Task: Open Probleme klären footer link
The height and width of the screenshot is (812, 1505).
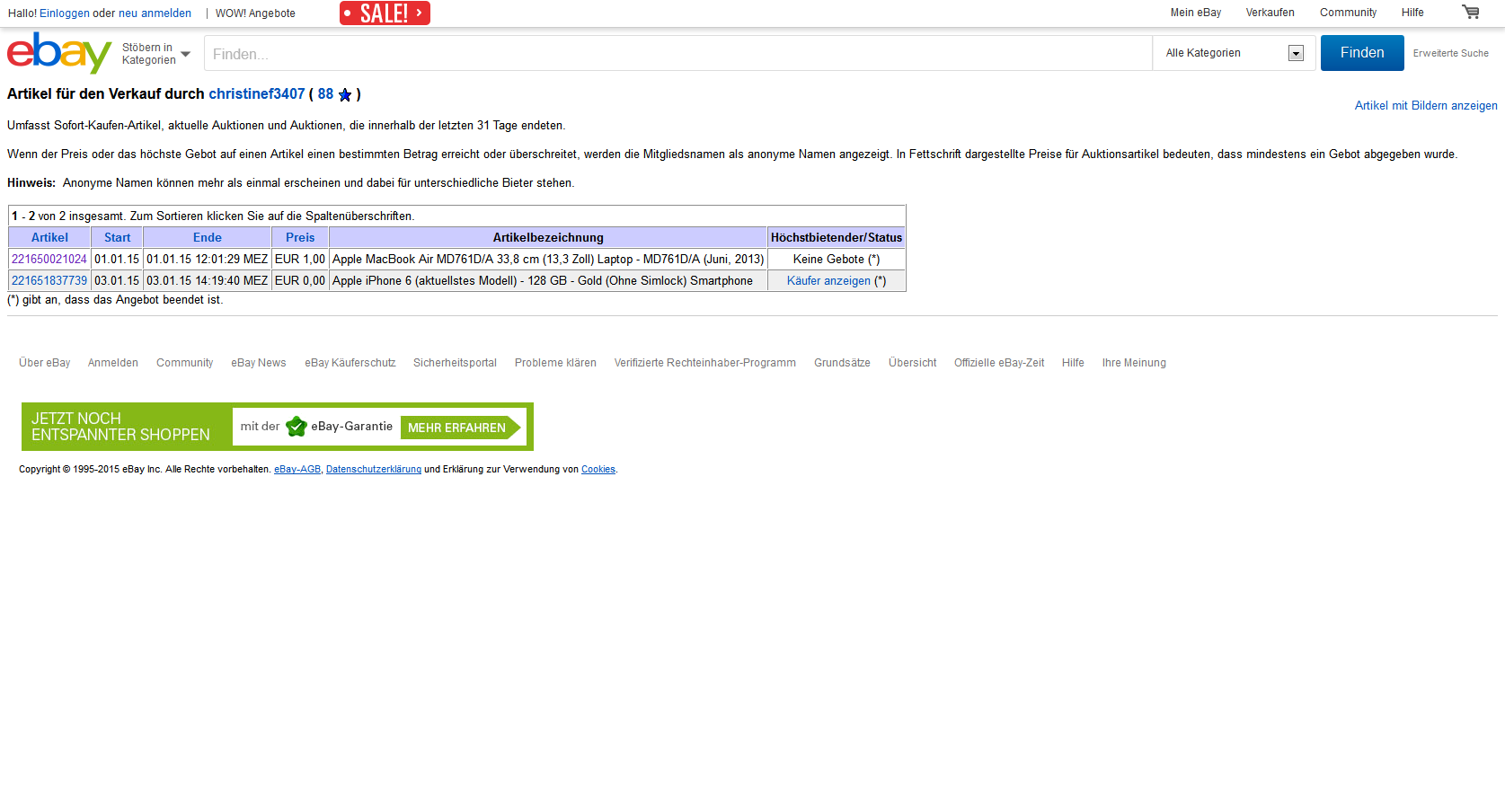Action: [555, 363]
